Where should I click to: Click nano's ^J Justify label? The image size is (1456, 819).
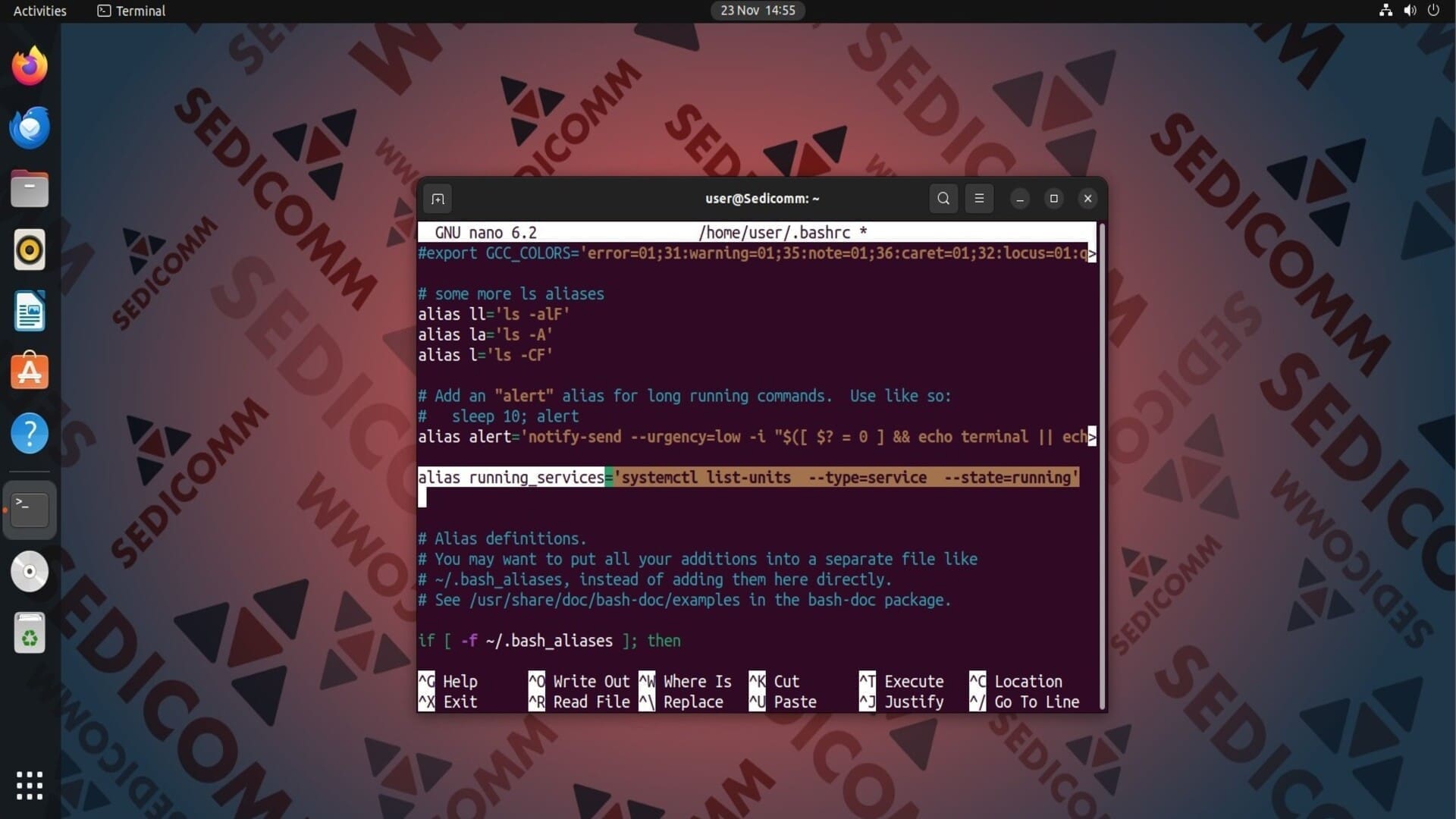[902, 702]
